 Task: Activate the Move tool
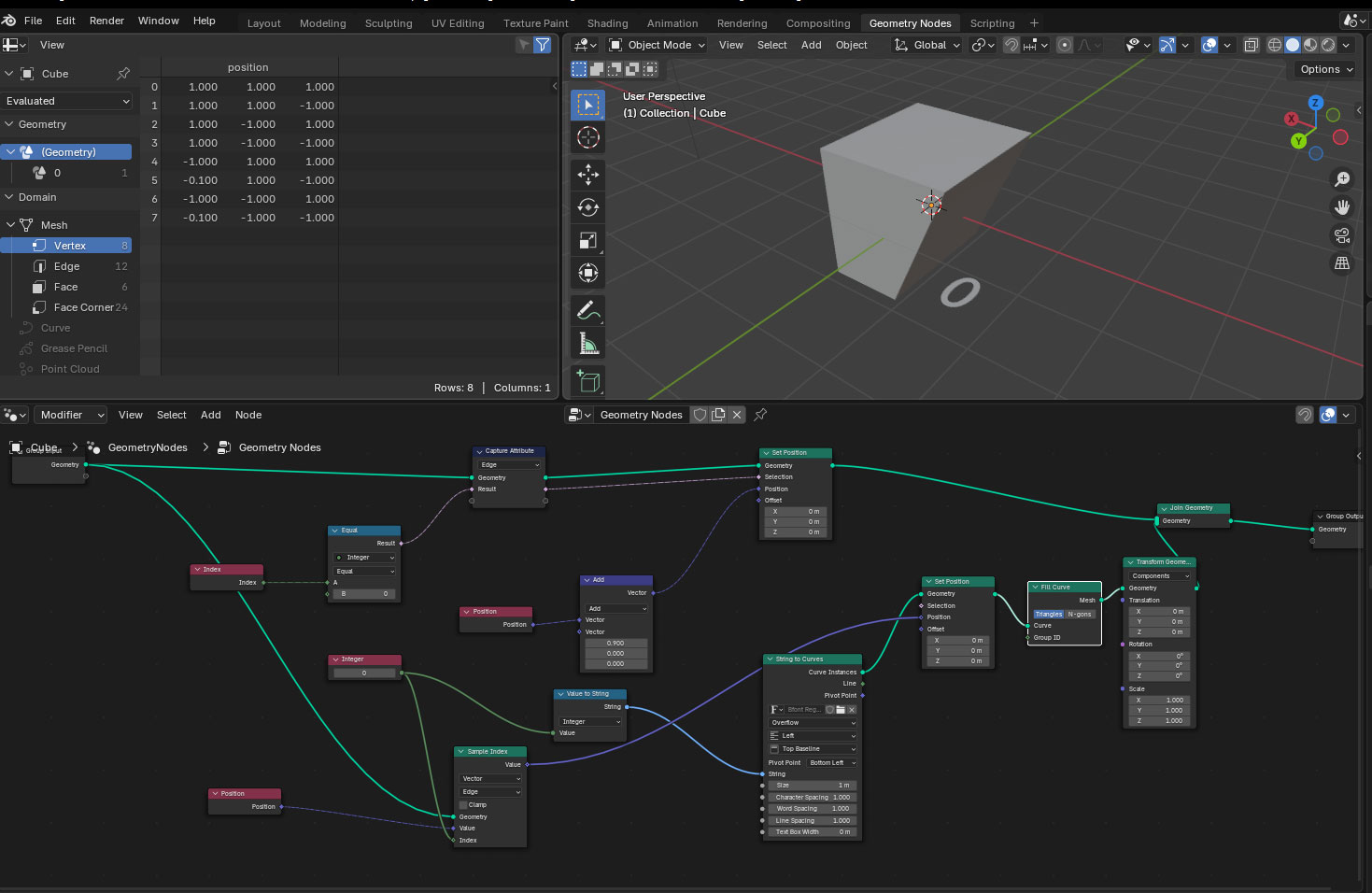[x=587, y=174]
